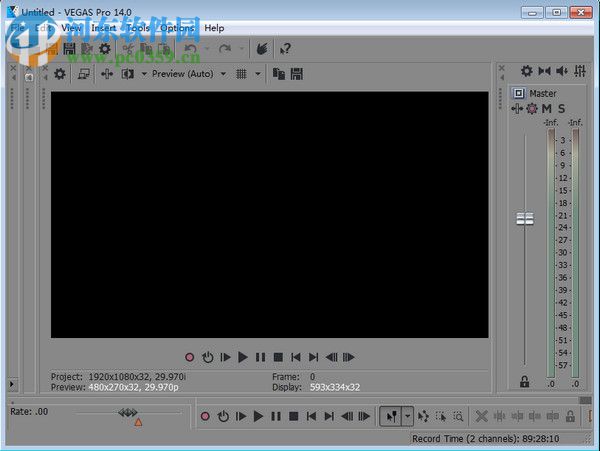Adjust the playback Rate scrub slider
This screenshot has height=451, width=600.
coord(128,413)
